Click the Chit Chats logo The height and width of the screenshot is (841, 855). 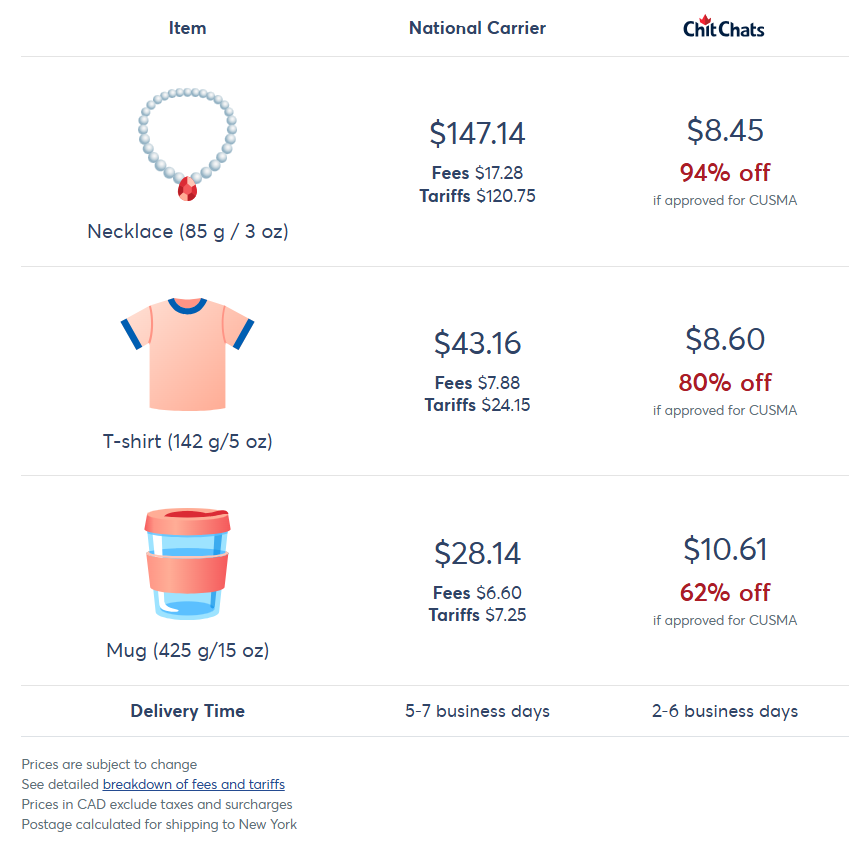724,27
